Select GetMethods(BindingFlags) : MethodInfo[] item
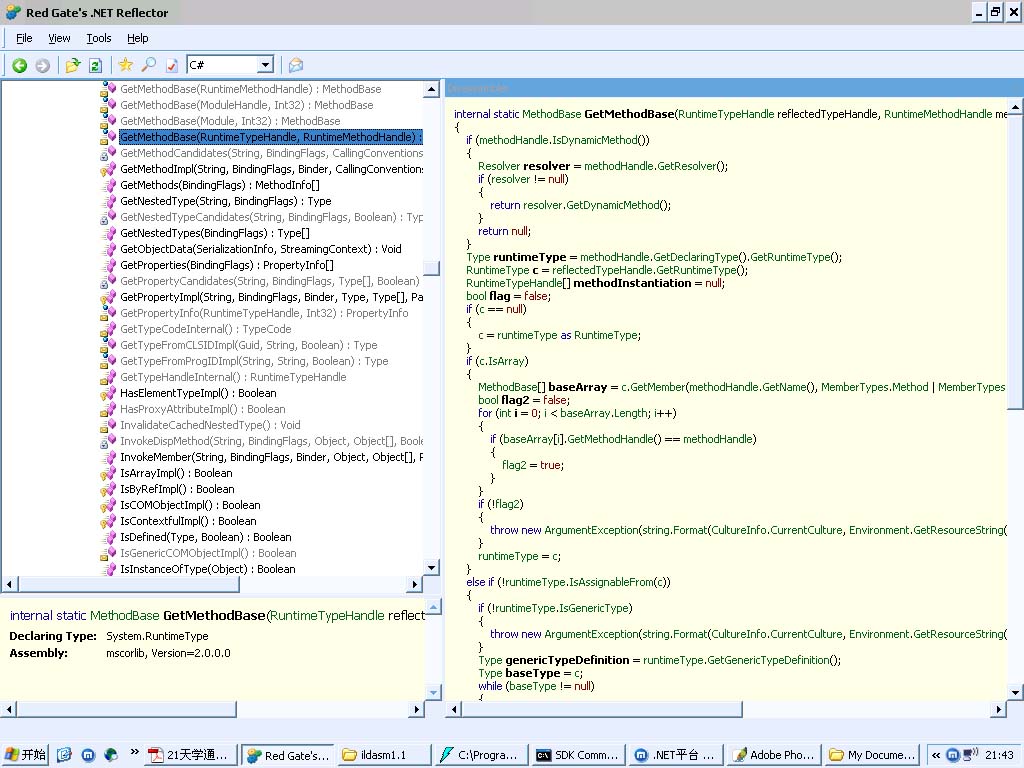Screen dimensions: 1024x768 219,185
